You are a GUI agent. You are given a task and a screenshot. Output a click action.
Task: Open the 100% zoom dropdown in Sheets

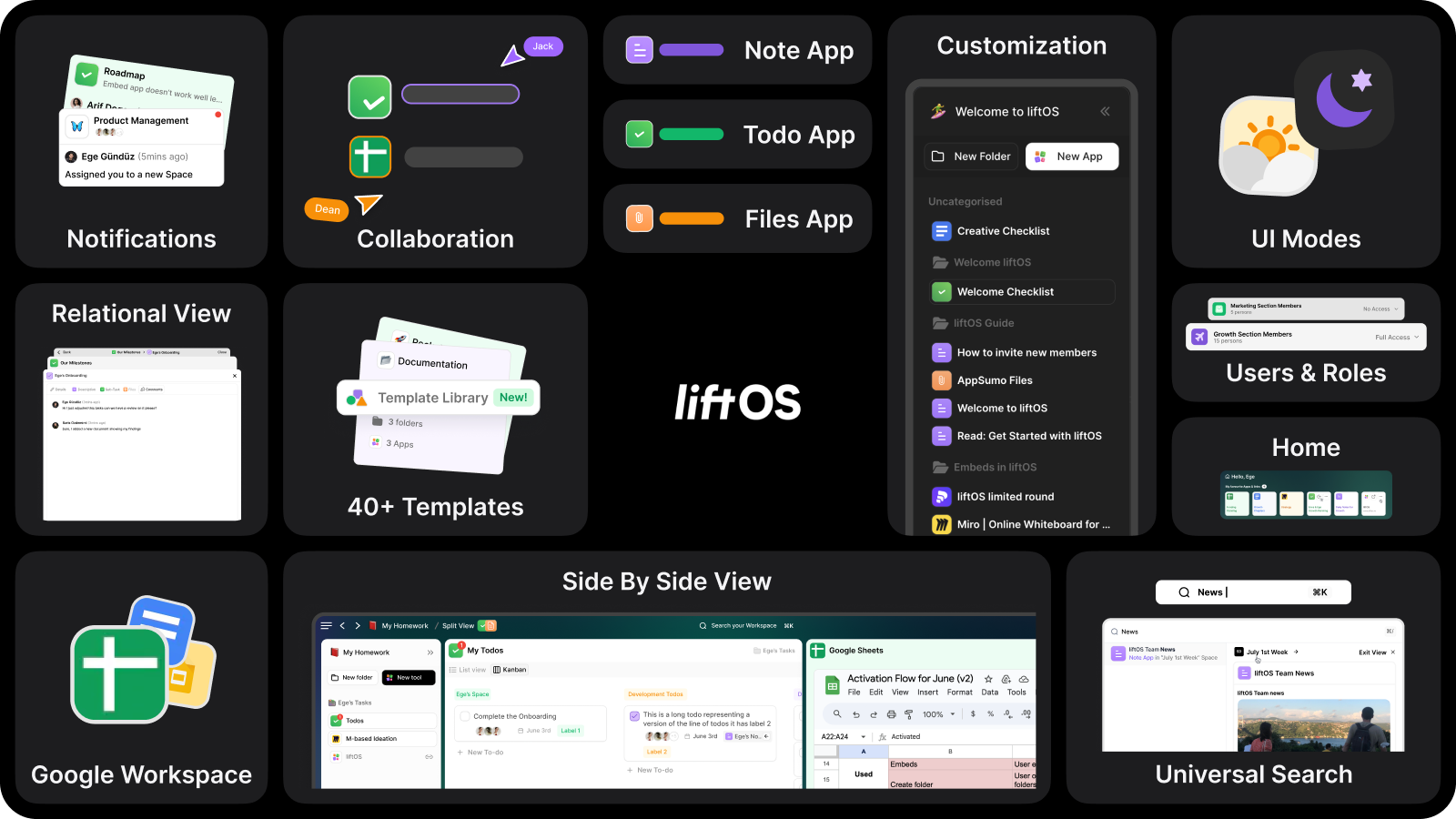(x=939, y=714)
